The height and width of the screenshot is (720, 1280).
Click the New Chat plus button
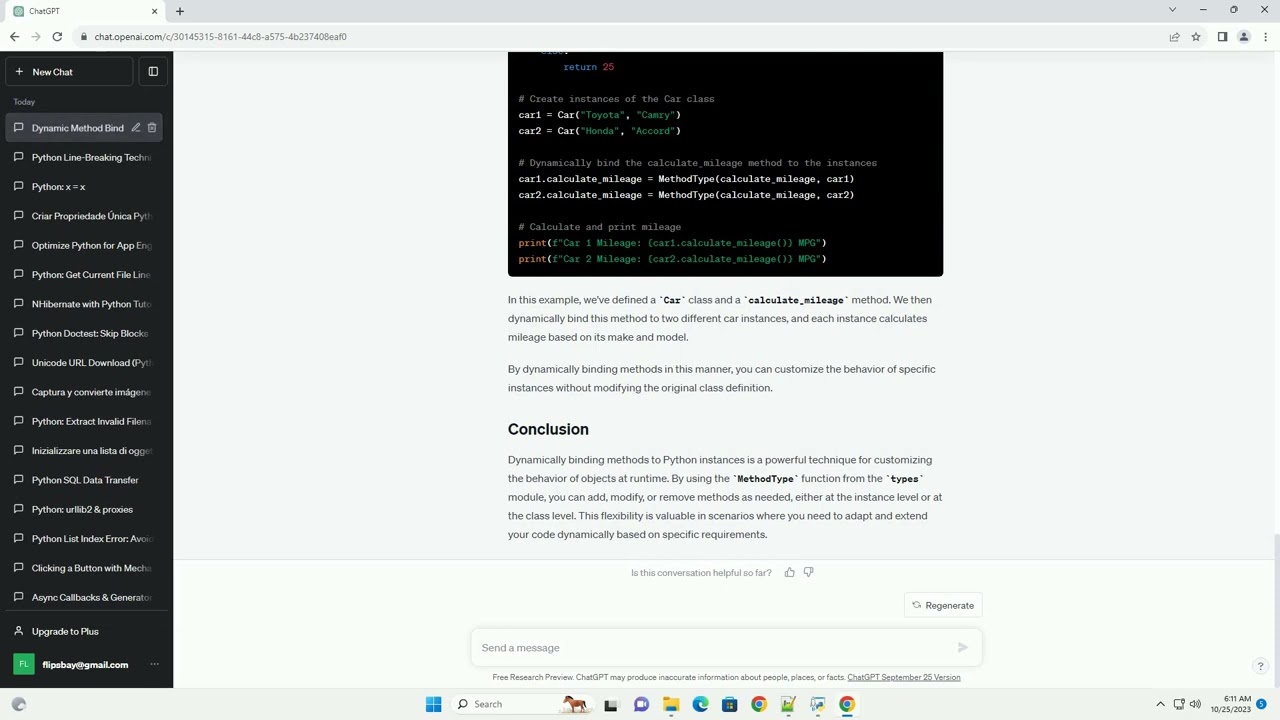pos(69,72)
